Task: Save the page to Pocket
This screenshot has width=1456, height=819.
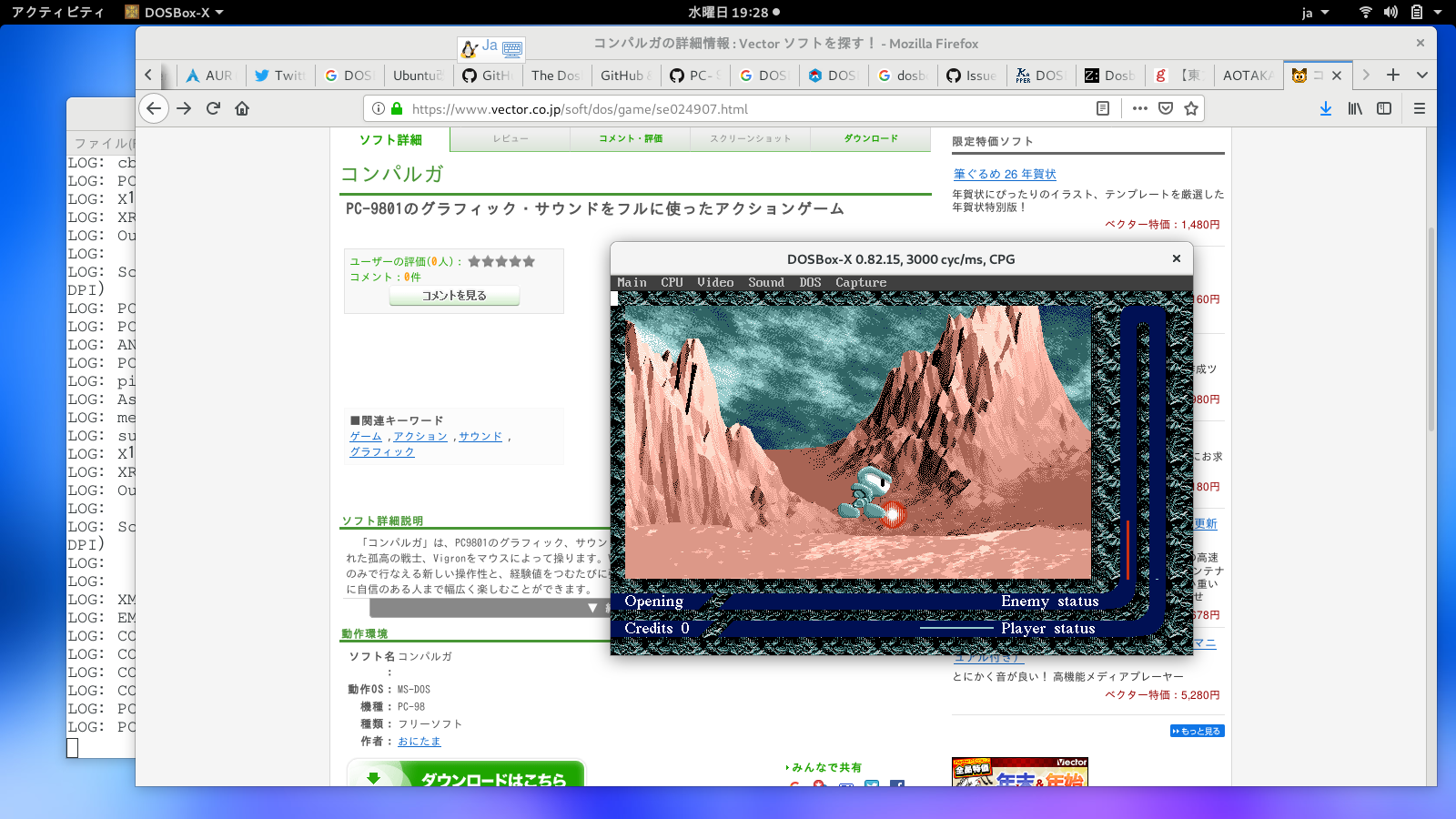Action: click(x=1166, y=108)
